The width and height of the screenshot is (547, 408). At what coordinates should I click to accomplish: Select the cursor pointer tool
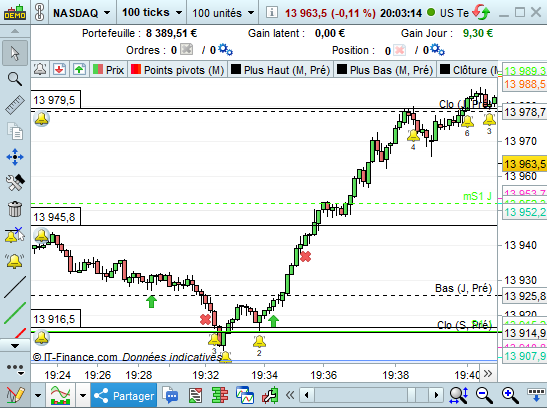point(15,53)
